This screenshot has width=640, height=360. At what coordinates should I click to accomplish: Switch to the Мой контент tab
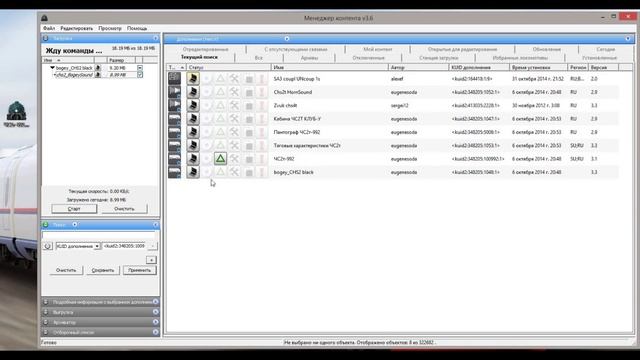[x=378, y=49]
